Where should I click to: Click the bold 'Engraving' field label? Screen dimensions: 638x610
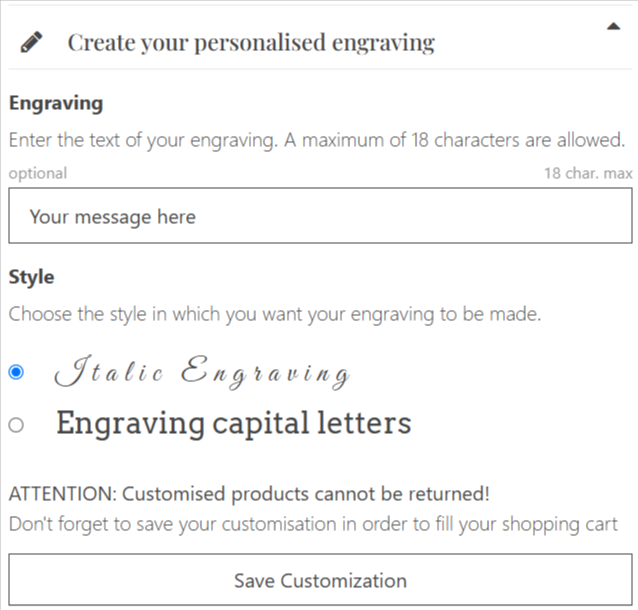coord(56,103)
